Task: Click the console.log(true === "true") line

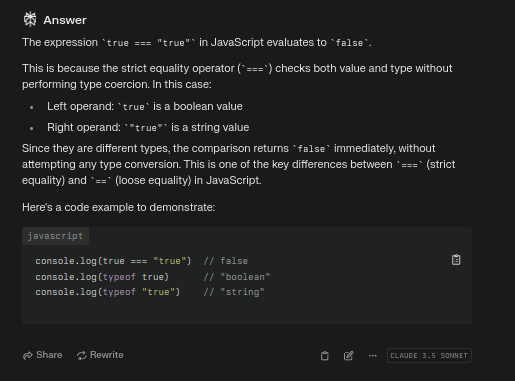Action: [x=142, y=261]
